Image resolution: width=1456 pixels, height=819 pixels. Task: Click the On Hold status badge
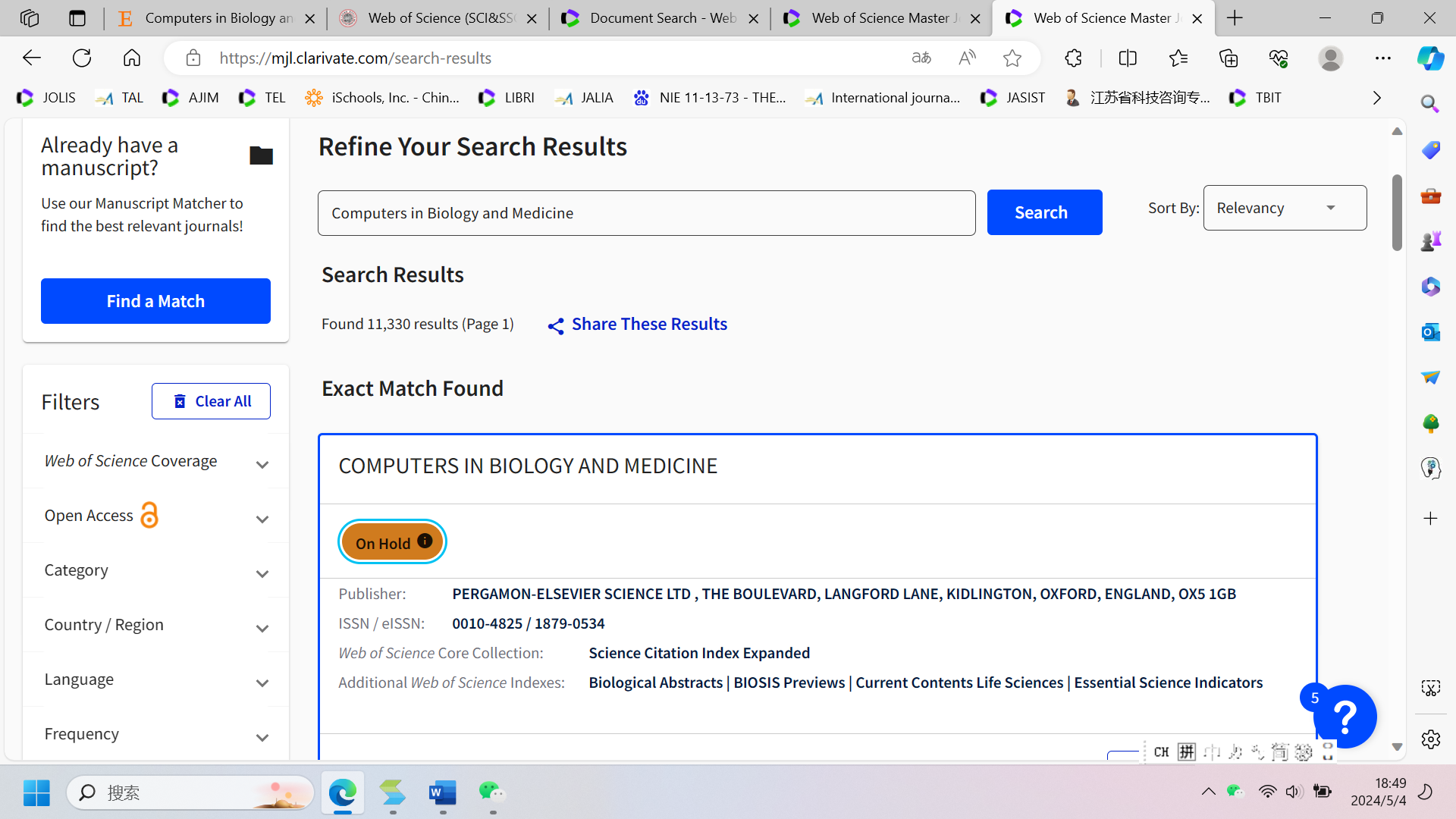pyautogui.click(x=392, y=542)
